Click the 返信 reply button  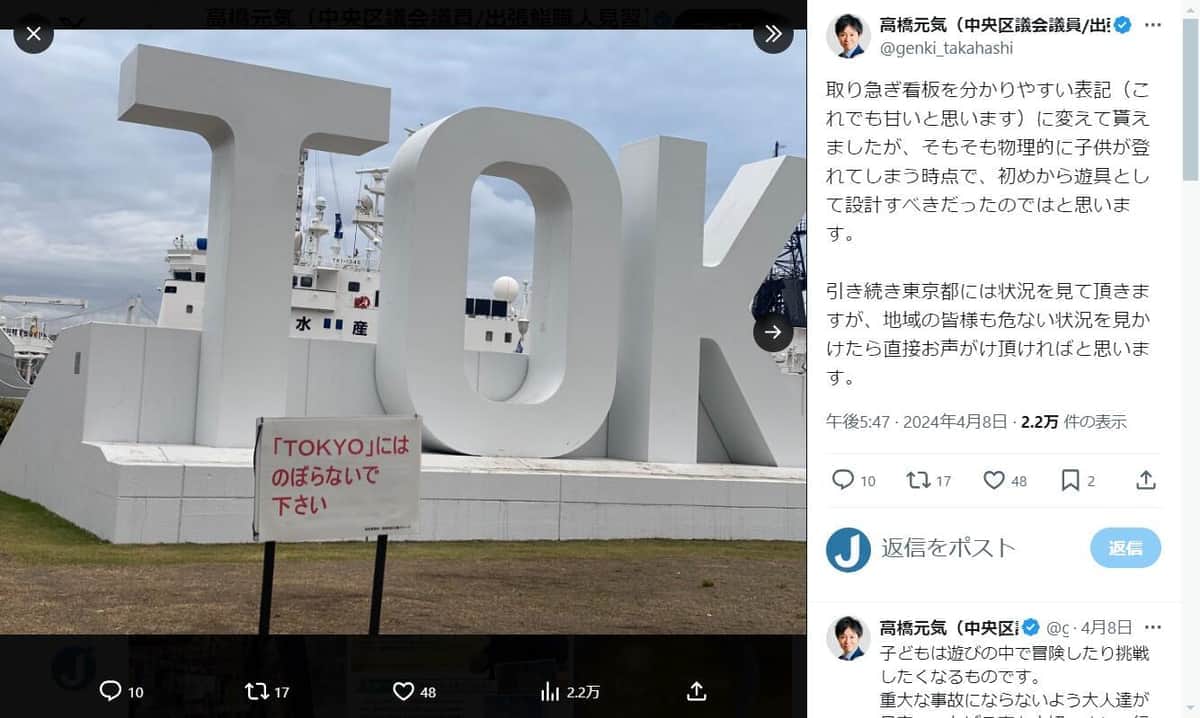pyautogui.click(x=1125, y=548)
